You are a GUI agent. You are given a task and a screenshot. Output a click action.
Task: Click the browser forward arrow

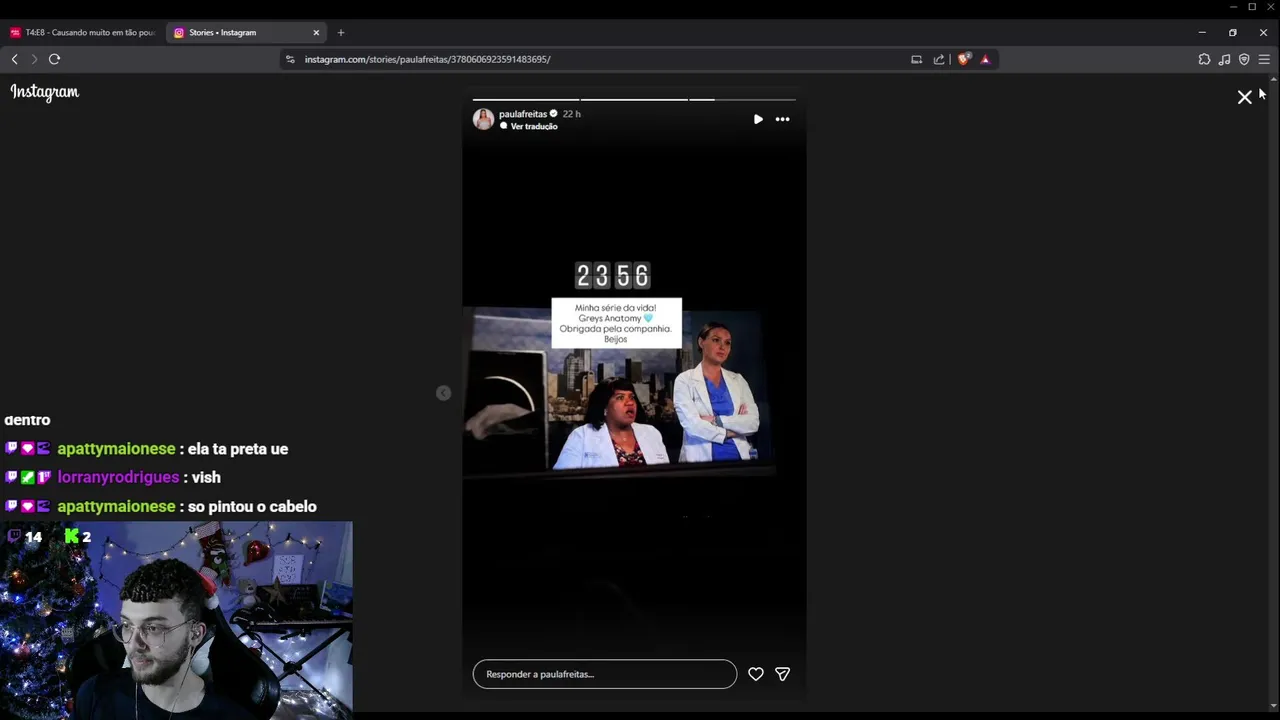click(34, 59)
